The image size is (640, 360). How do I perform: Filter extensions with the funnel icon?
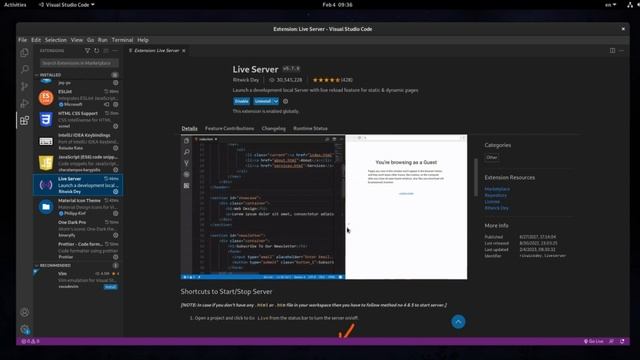click(x=87, y=51)
